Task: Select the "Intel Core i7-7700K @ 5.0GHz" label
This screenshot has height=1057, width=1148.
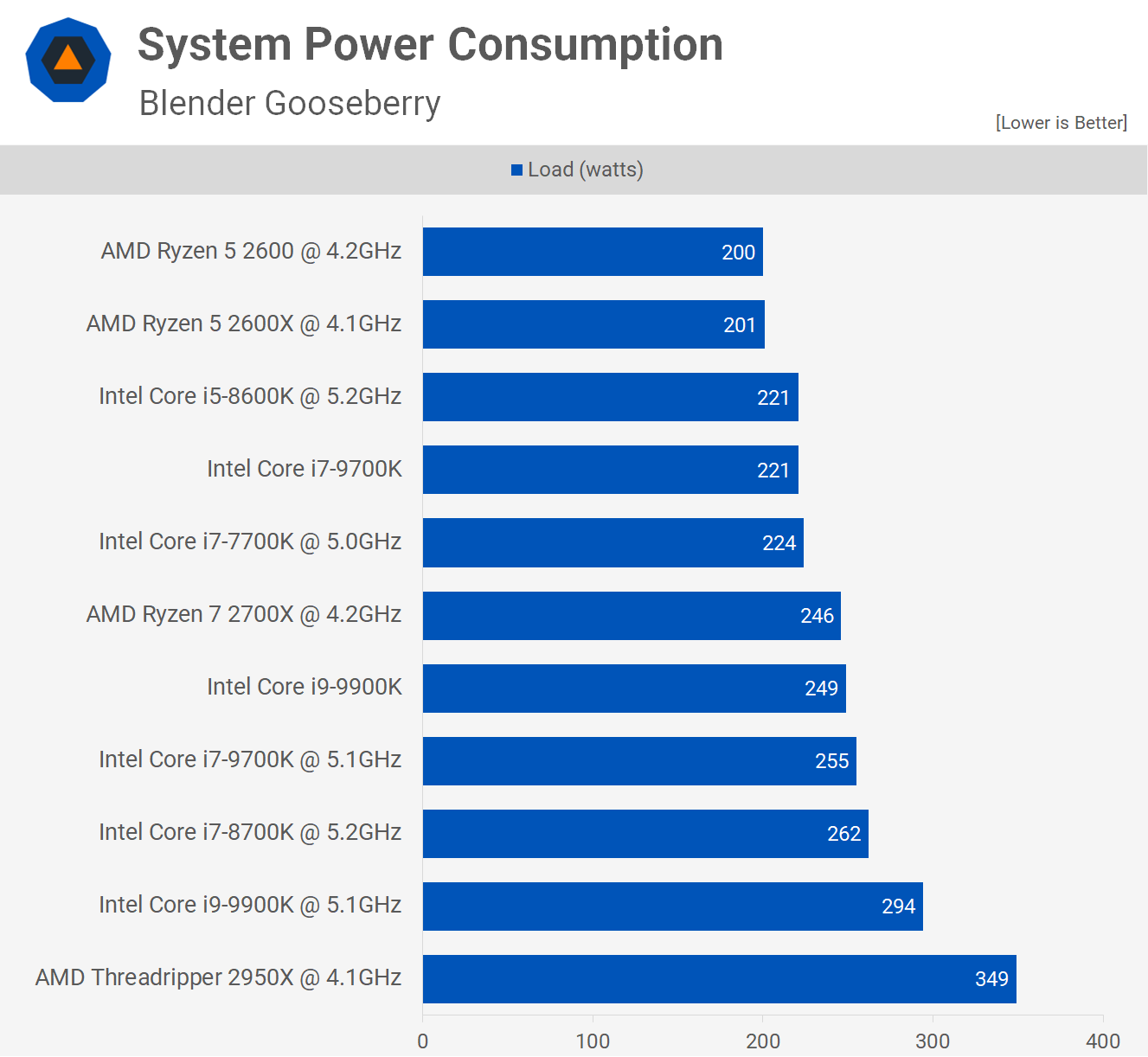Action: tap(250, 541)
